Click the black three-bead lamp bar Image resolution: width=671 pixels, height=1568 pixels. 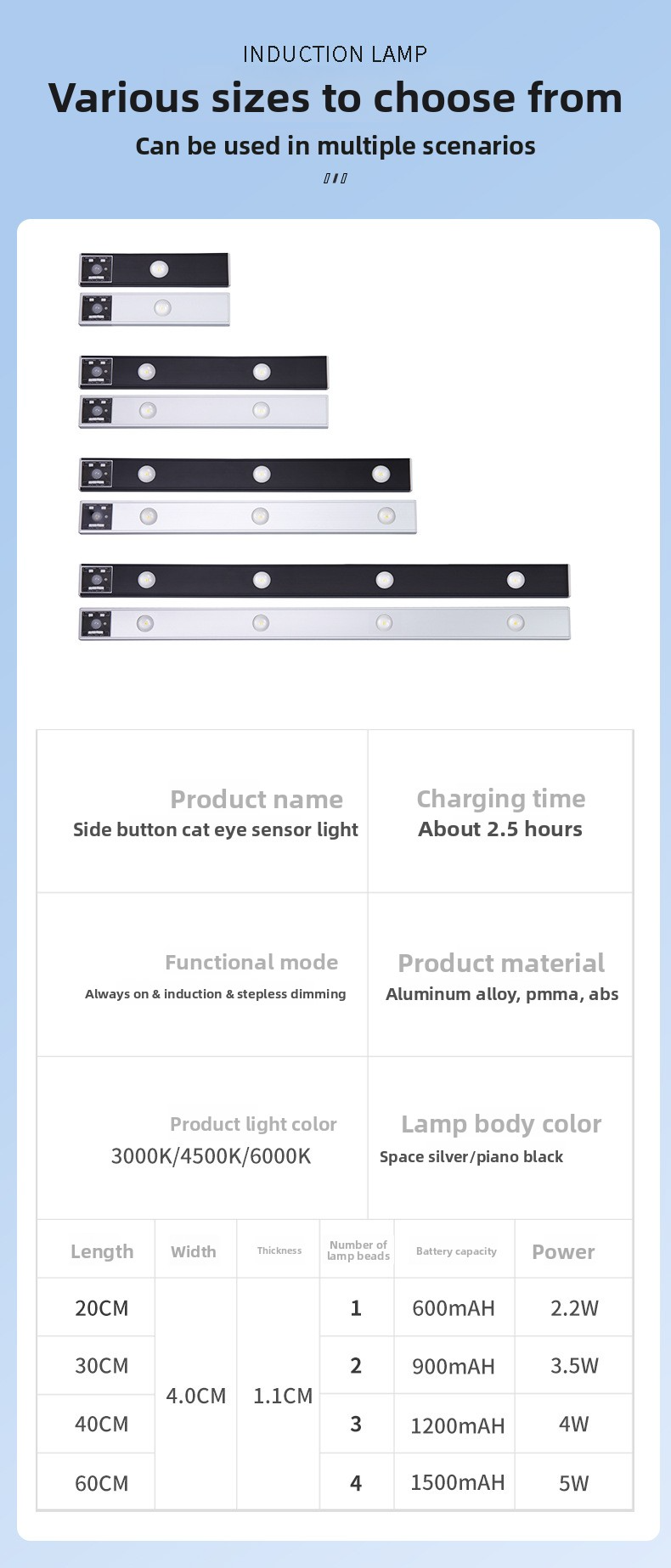(245, 475)
